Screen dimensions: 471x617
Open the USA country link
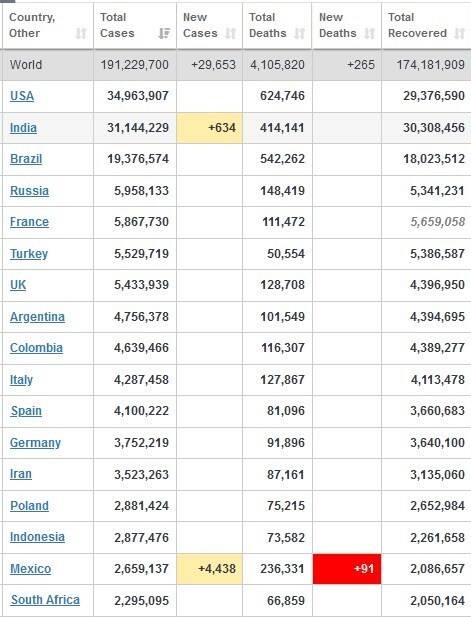22,96
